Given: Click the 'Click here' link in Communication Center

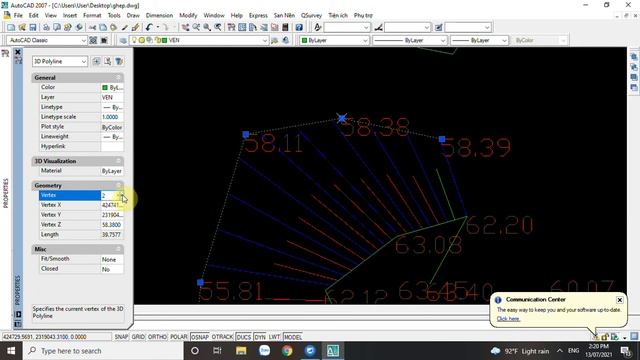Looking at the screenshot, I should point(508,319).
